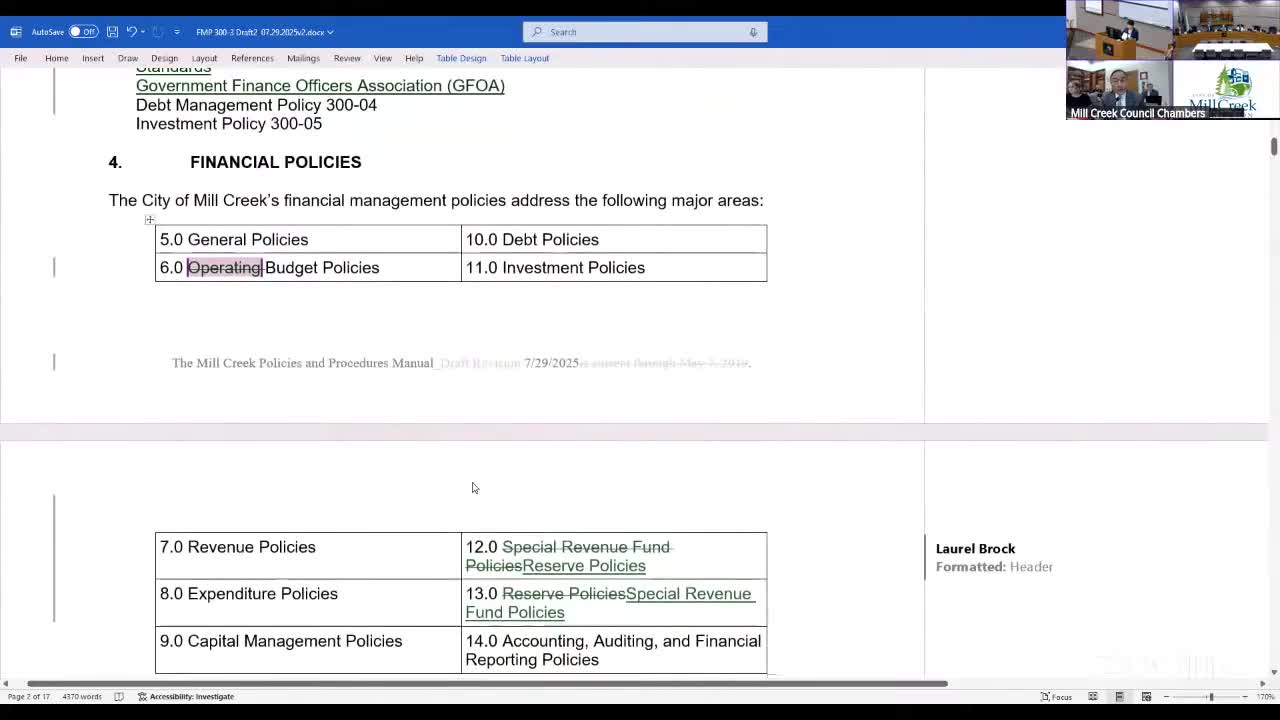Viewport: 1280px width, 720px height.
Task: Select the Print Layout view icon
Action: click(1120, 697)
